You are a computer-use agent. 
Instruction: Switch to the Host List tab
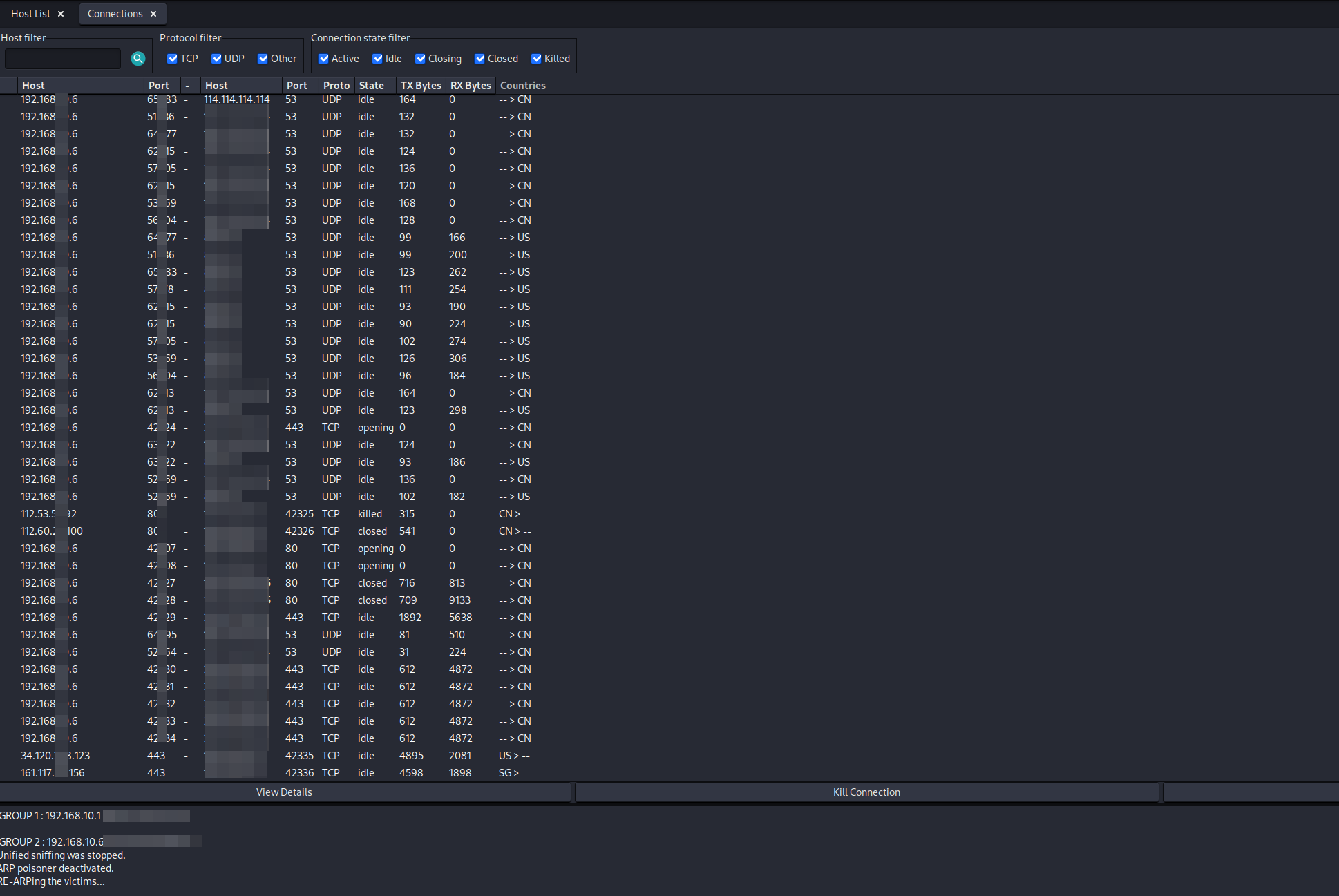[x=31, y=14]
